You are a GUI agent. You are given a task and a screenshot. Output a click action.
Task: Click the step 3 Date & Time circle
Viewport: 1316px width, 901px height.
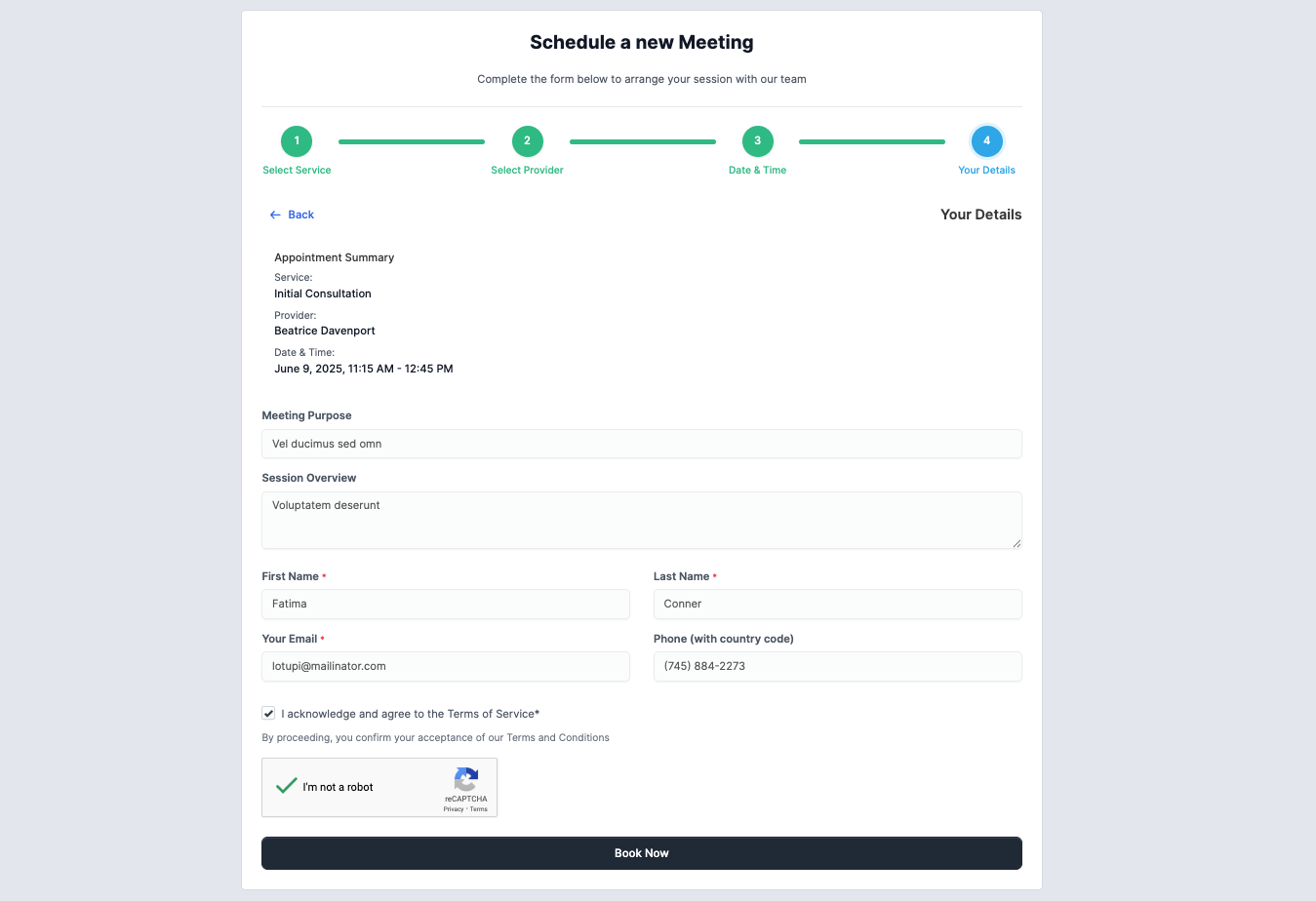pos(757,141)
